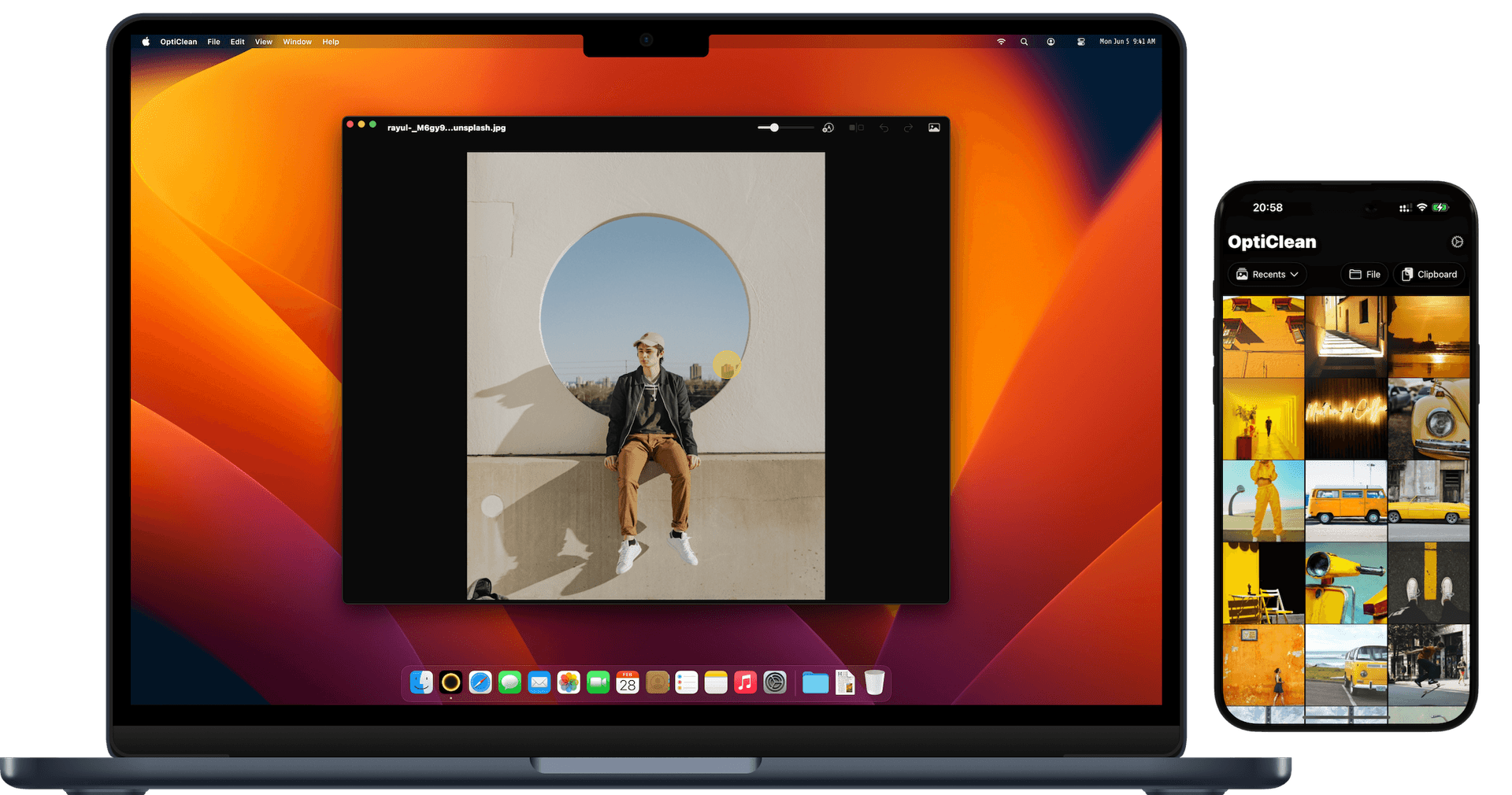Screen dimensions: 1512x795
Task: Select the golden sunset sea thumbnail
Action: point(1429,337)
